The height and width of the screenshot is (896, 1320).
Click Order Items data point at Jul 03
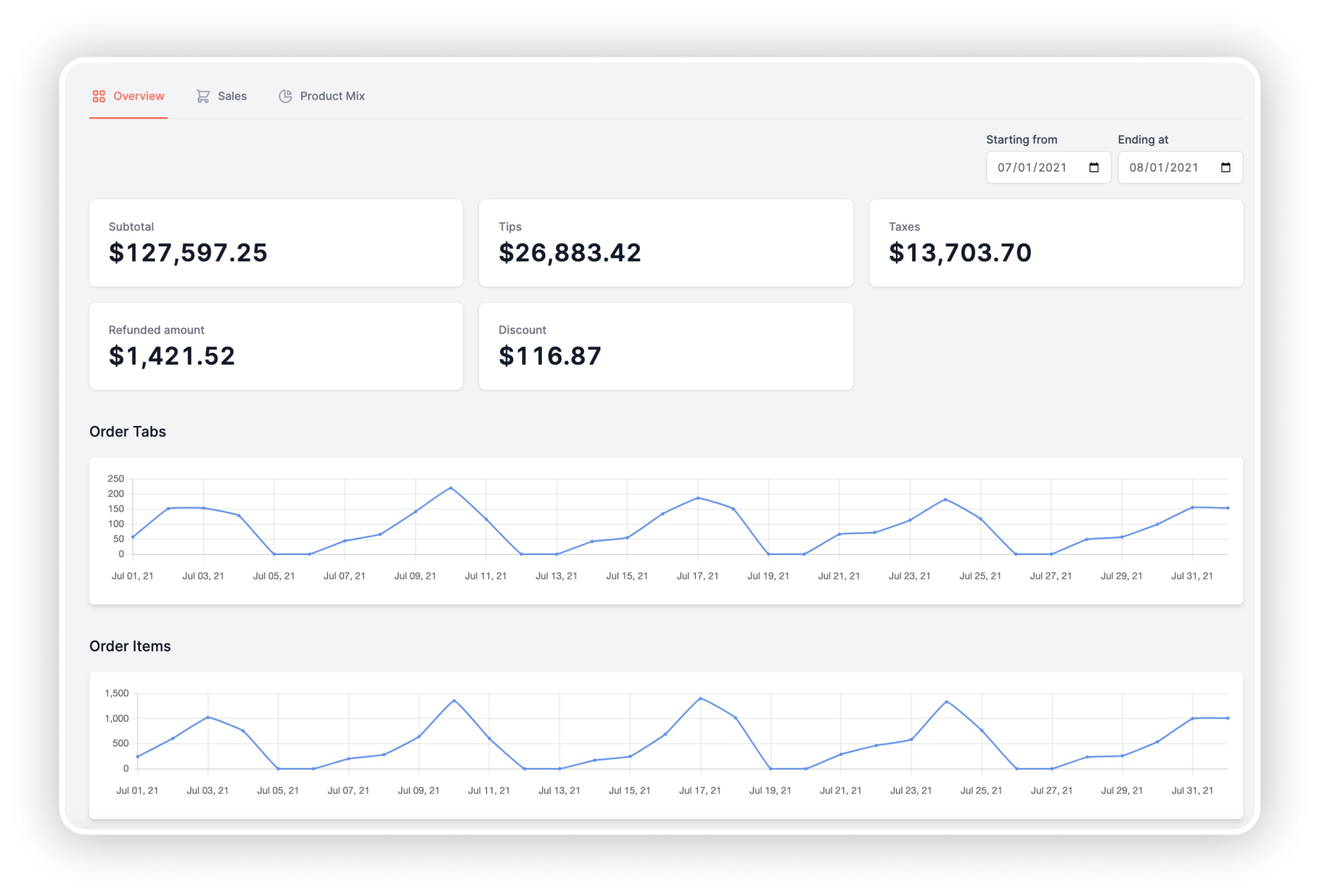pos(208,717)
